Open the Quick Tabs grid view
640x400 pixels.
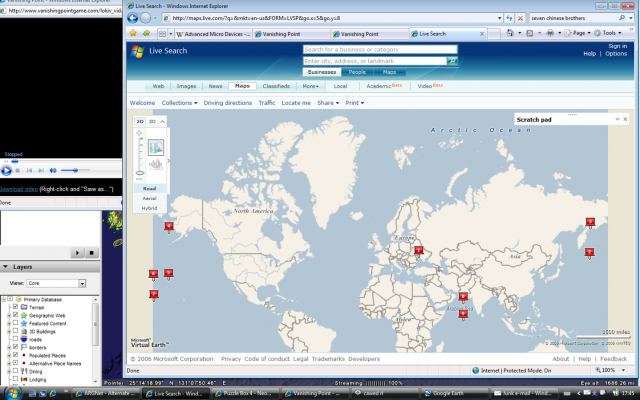[x=162, y=34]
